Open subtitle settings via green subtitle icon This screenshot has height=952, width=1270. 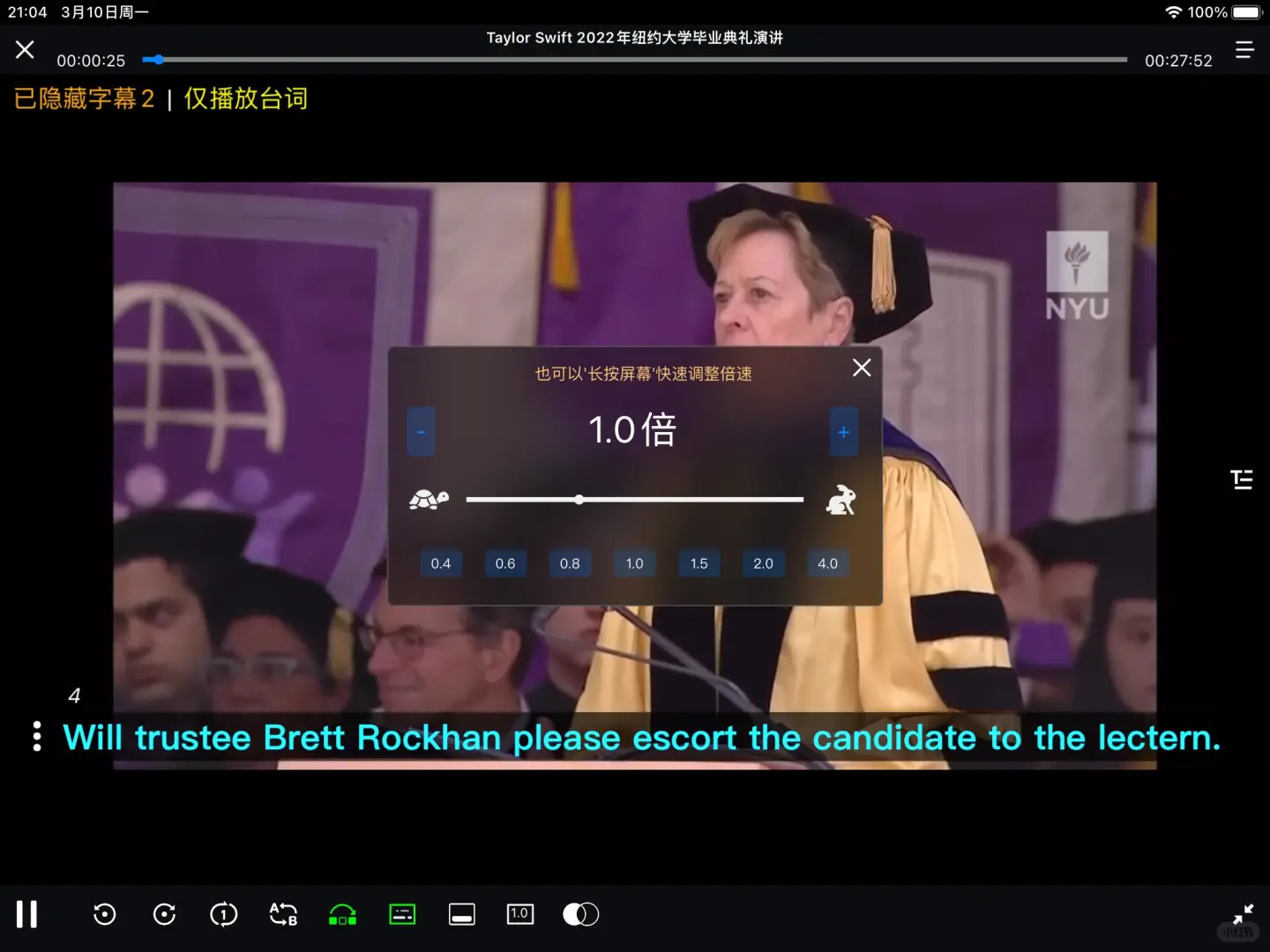click(x=402, y=914)
